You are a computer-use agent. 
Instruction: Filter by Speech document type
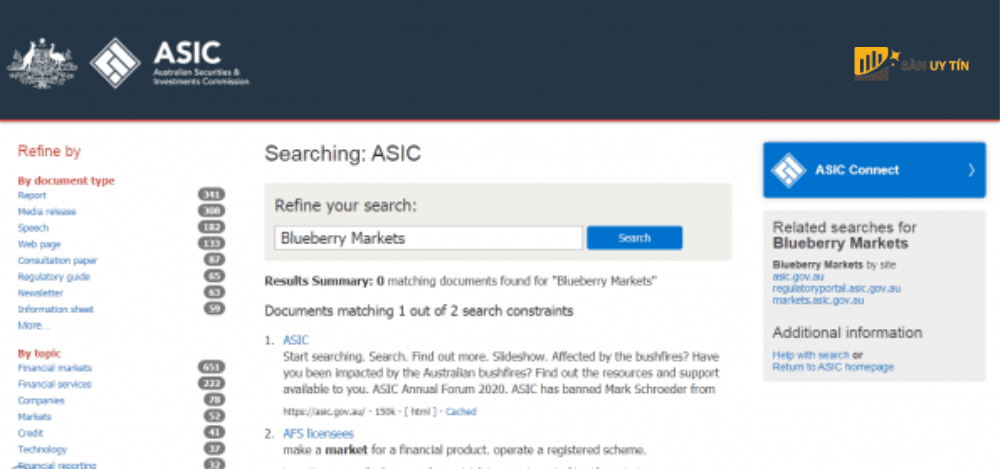point(33,228)
